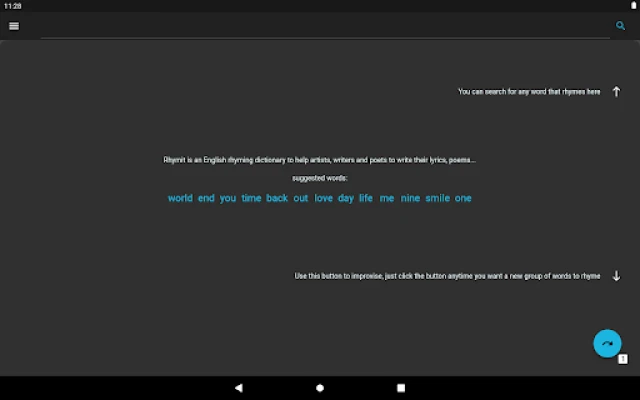
Task: Click the "Use this button to improvise" hint
Action: [447, 276]
